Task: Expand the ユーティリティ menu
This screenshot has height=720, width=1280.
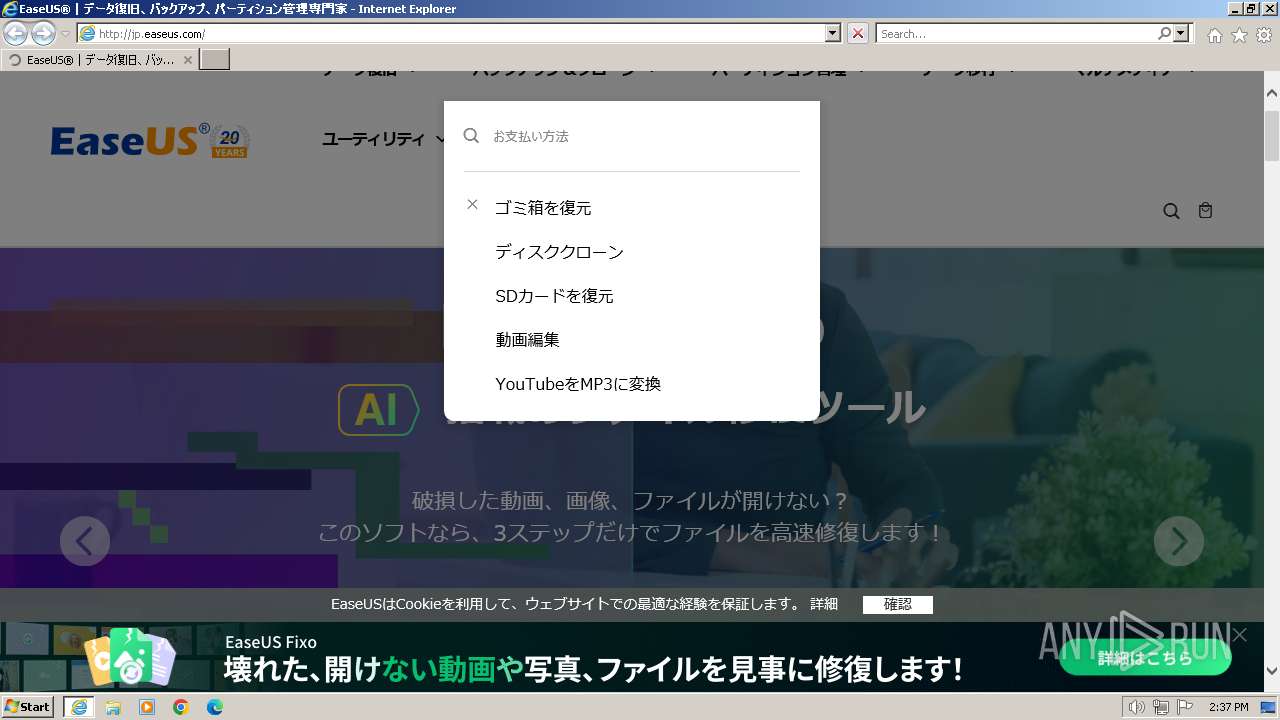Action: (384, 139)
